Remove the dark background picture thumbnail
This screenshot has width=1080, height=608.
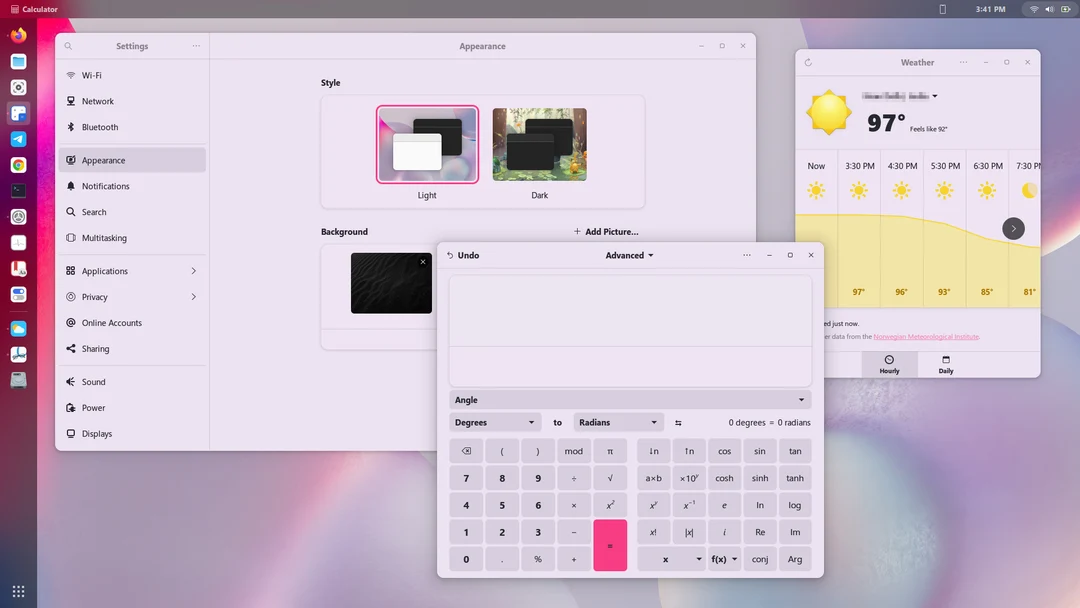click(x=423, y=261)
